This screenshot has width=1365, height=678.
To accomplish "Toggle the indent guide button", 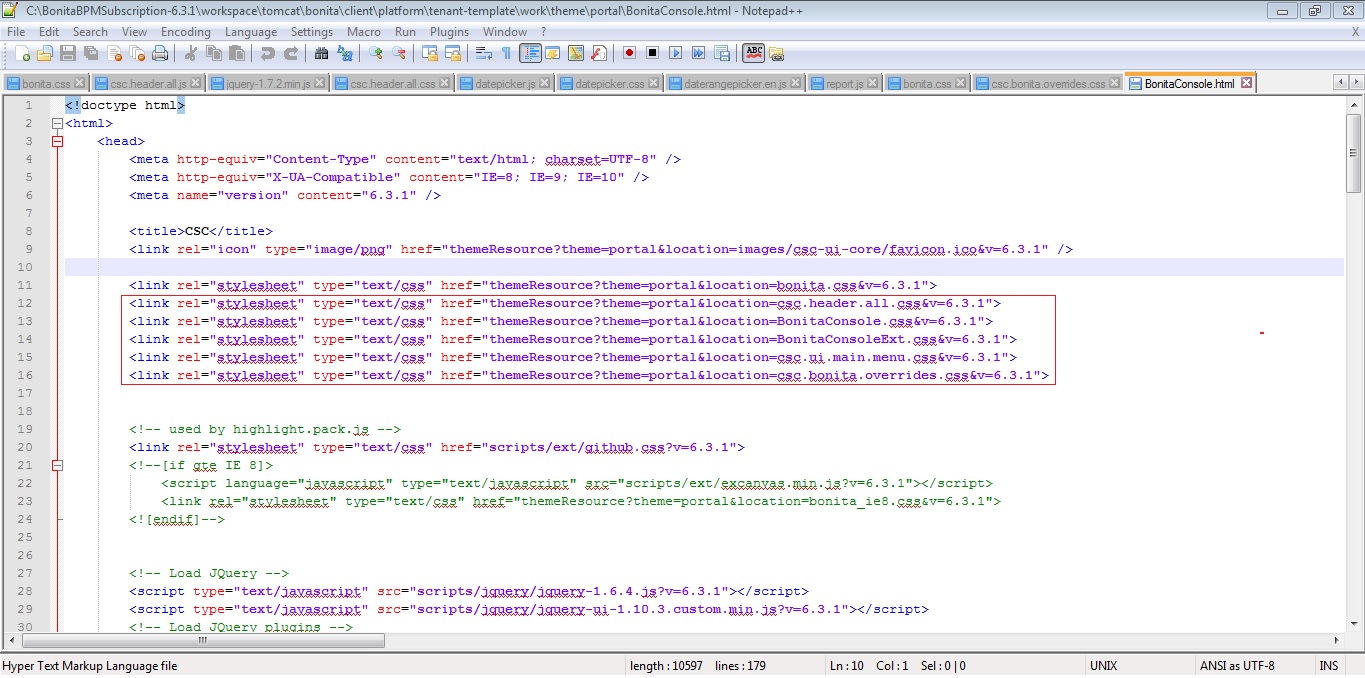I will 530,53.
